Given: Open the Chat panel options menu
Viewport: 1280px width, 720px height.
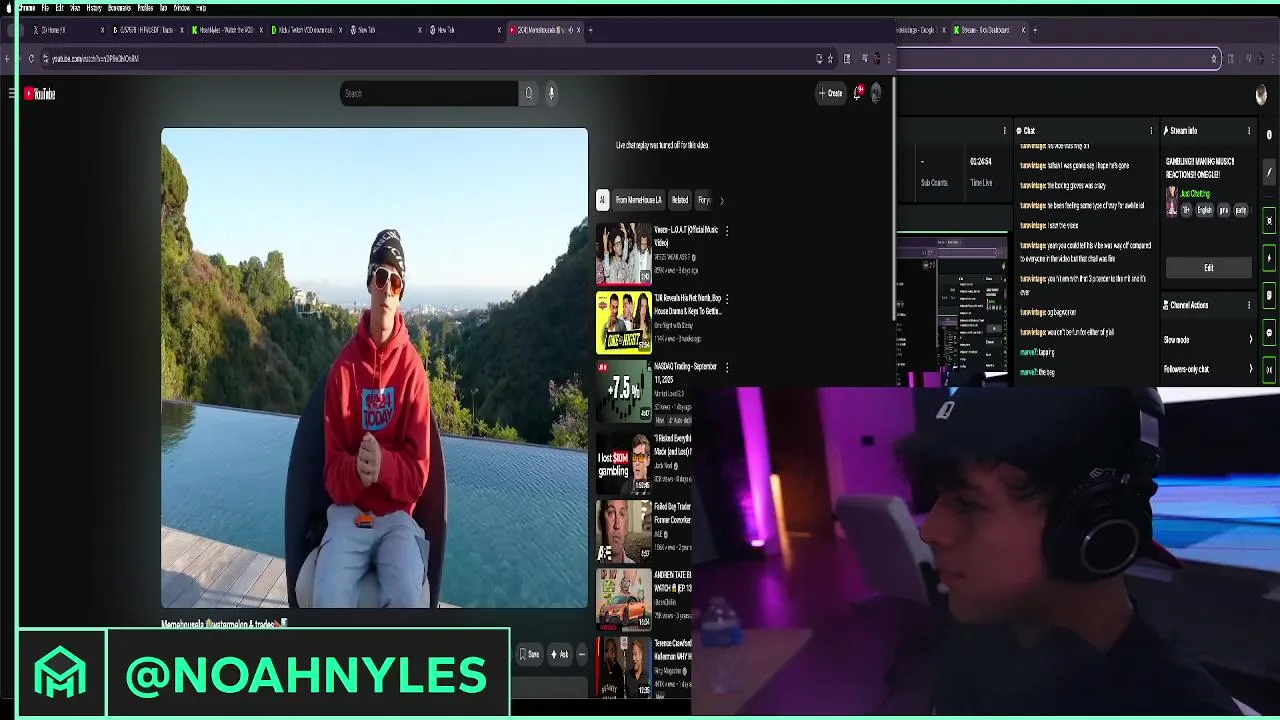Looking at the screenshot, I should (1151, 131).
